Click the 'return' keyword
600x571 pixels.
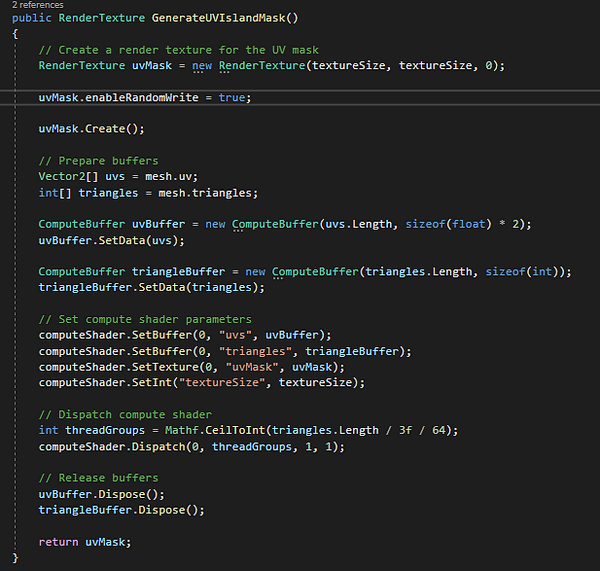click(58, 542)
